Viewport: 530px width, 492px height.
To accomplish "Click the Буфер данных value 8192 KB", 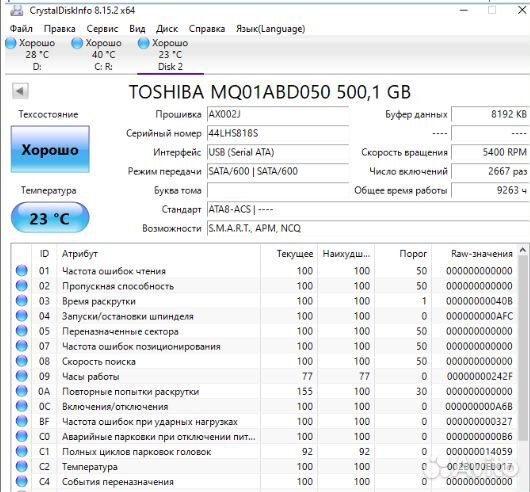I will (490, 114).
